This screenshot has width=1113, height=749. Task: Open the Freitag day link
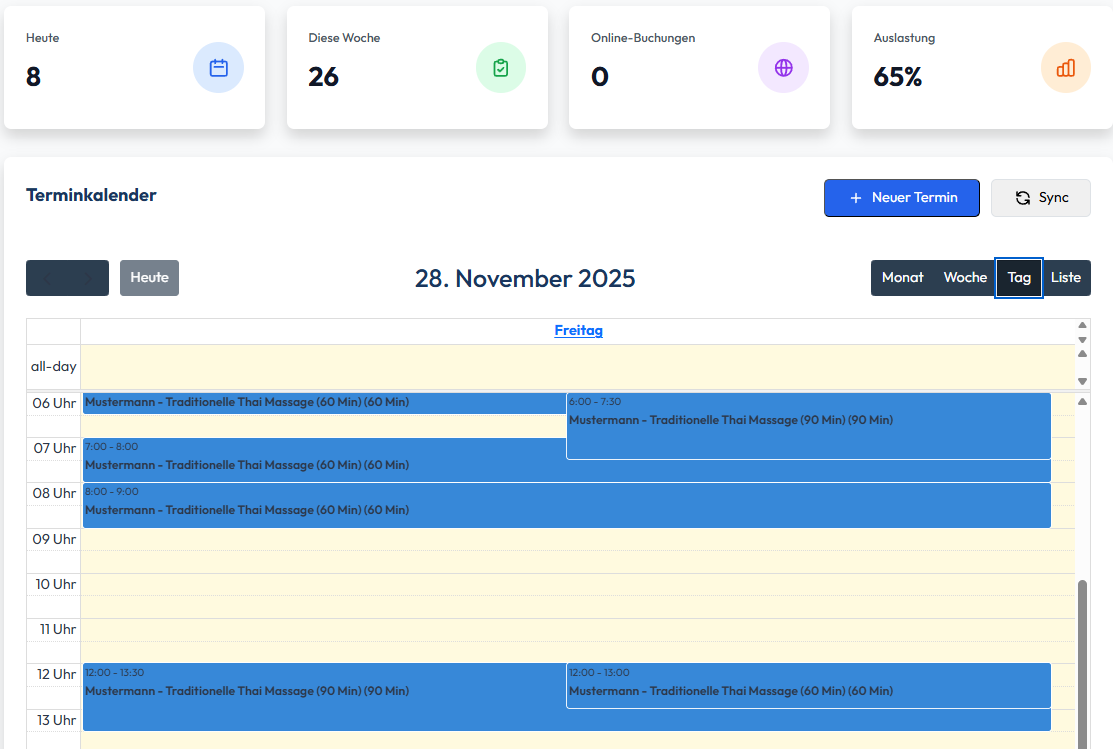pos(578,330)
